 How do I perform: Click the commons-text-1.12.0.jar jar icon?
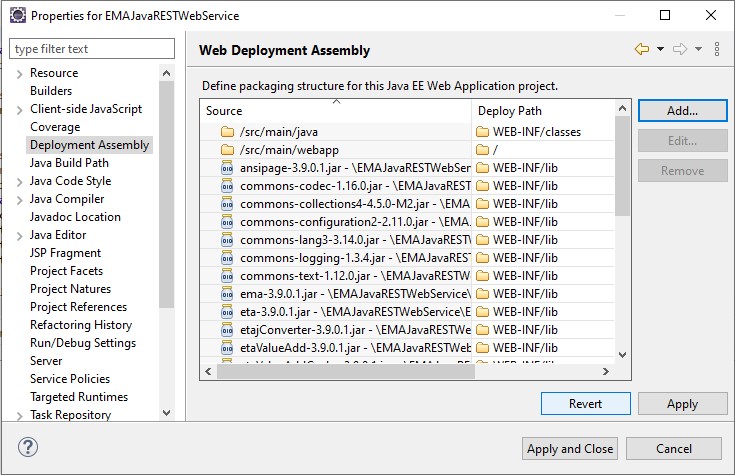227,276
